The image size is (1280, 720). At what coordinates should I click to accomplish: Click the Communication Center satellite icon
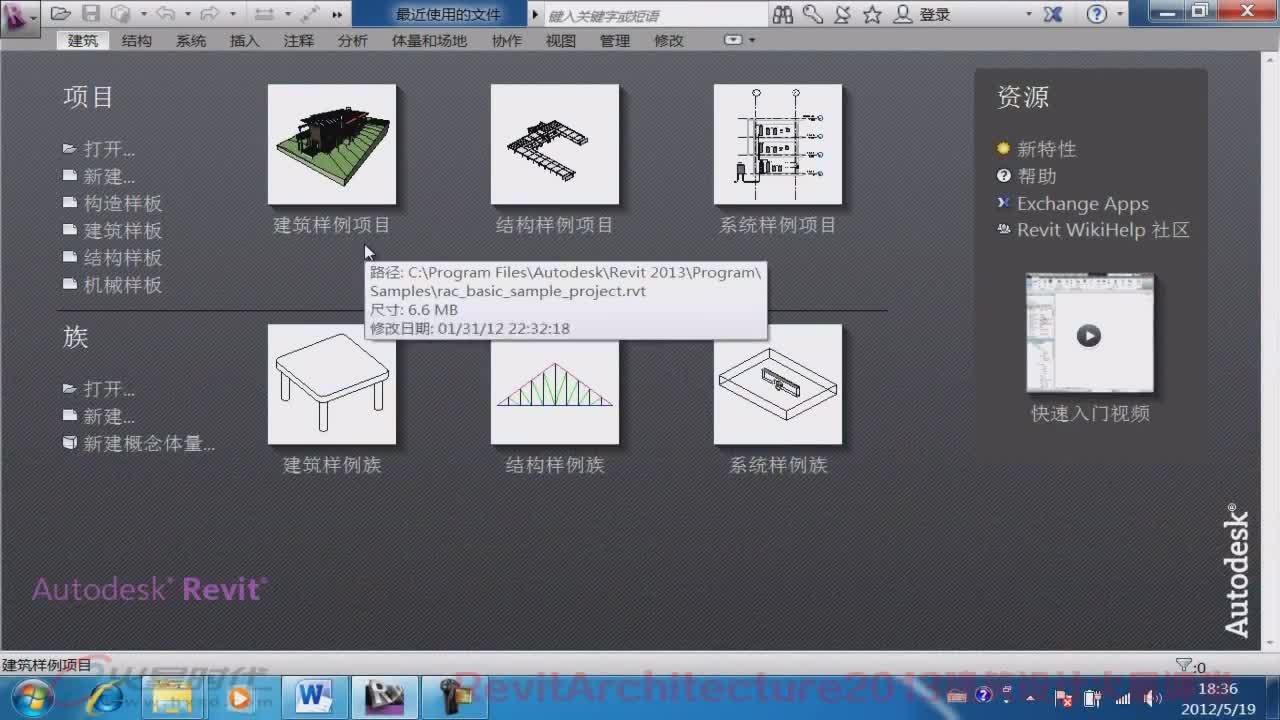(x=843, y=14)
